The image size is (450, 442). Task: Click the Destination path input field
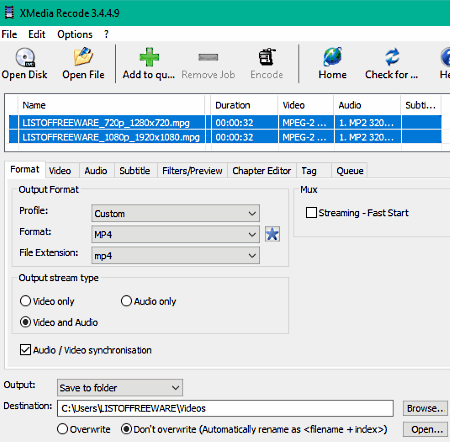[x=225, y=408]
